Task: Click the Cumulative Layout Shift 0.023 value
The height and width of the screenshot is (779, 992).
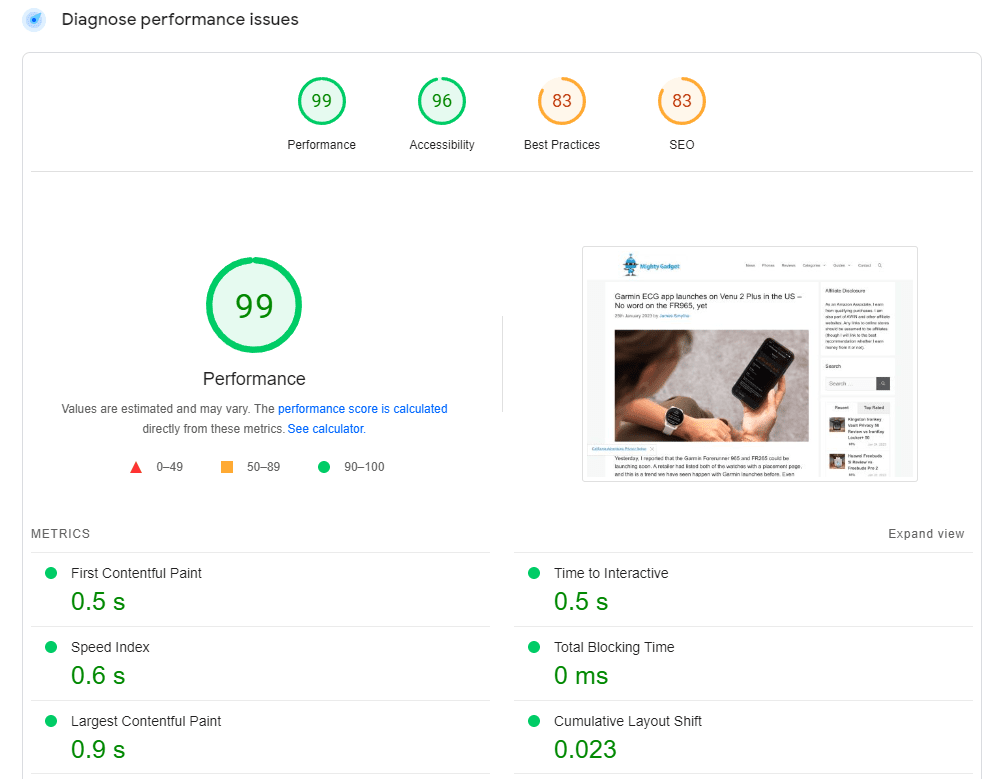Action: [585, 749]
